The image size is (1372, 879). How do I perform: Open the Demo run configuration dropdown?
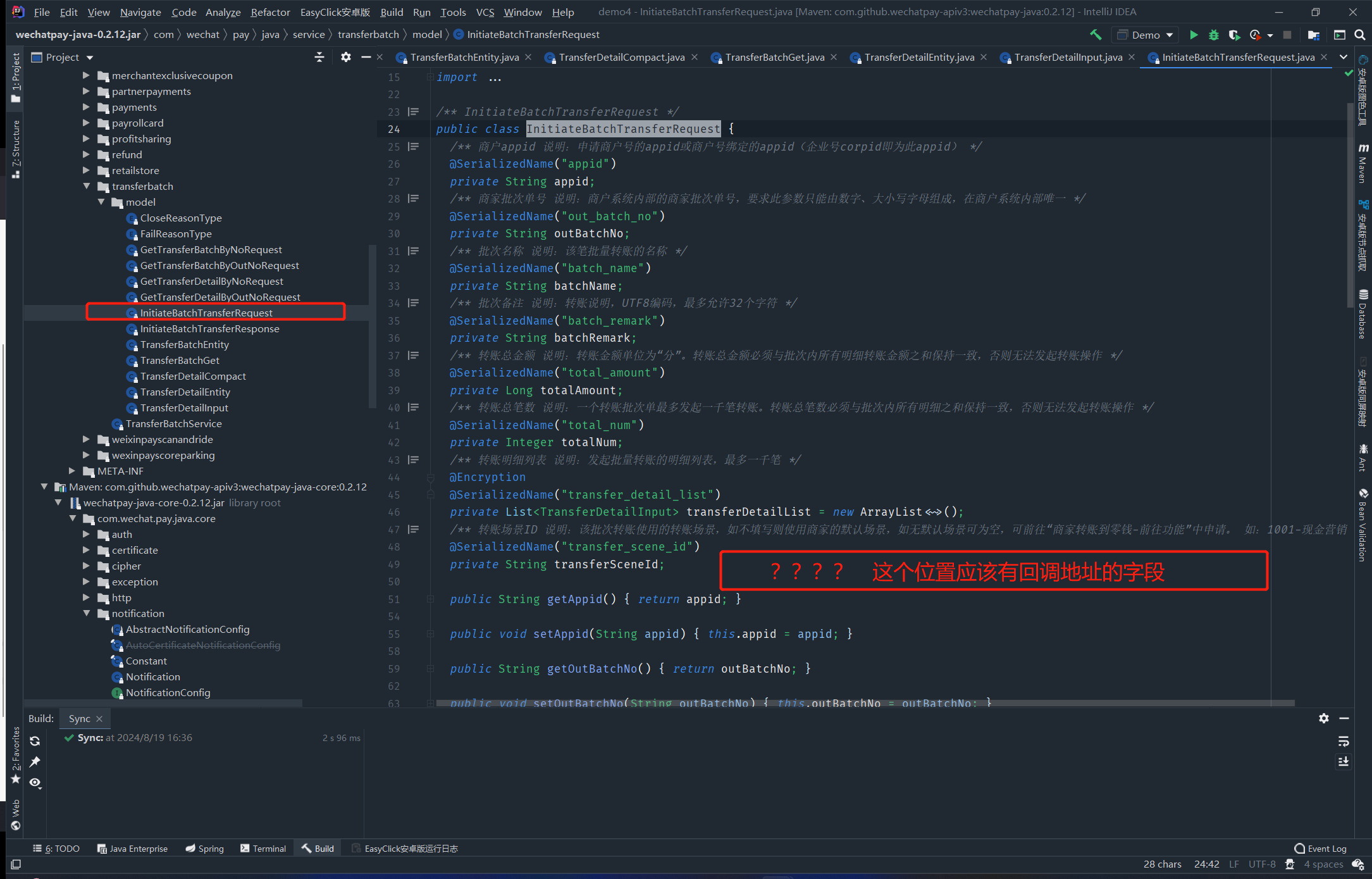[x=1146, y=35]
